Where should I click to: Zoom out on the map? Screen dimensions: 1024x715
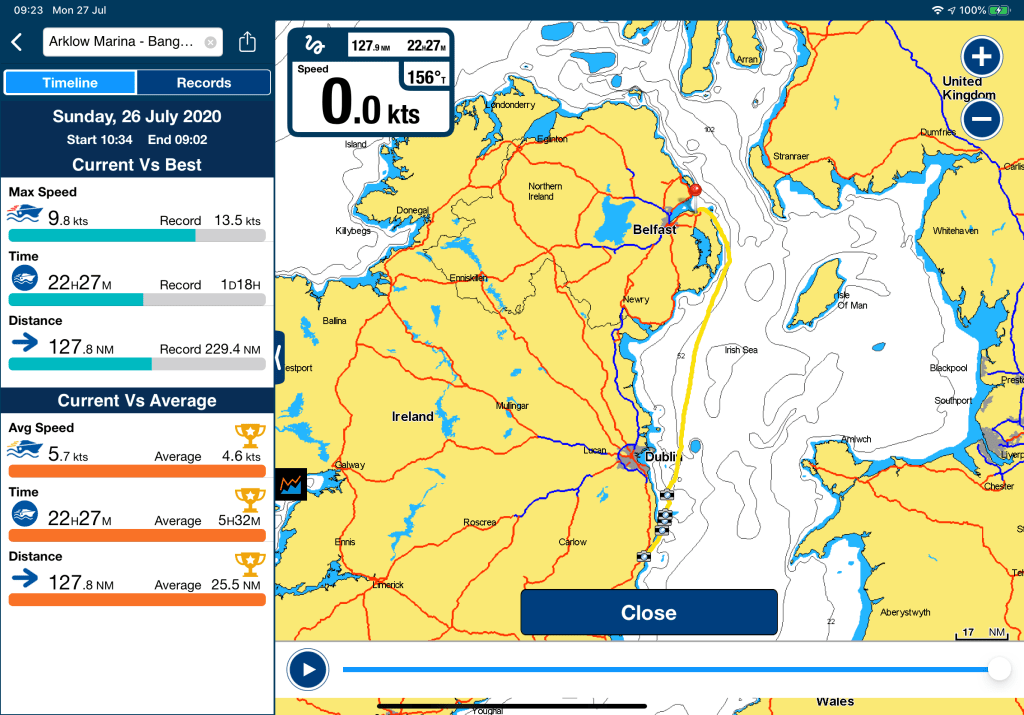tap(981, 120)
